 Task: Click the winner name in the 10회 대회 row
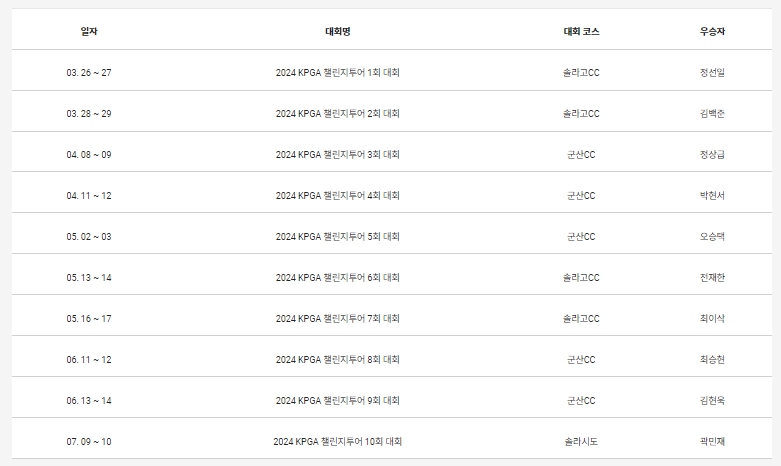712,441
